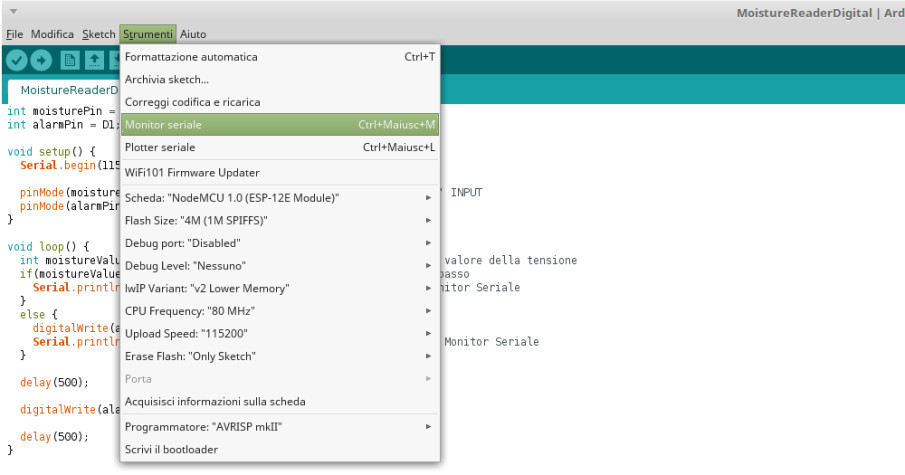Choose Formattazione automatica

(280, 57)
